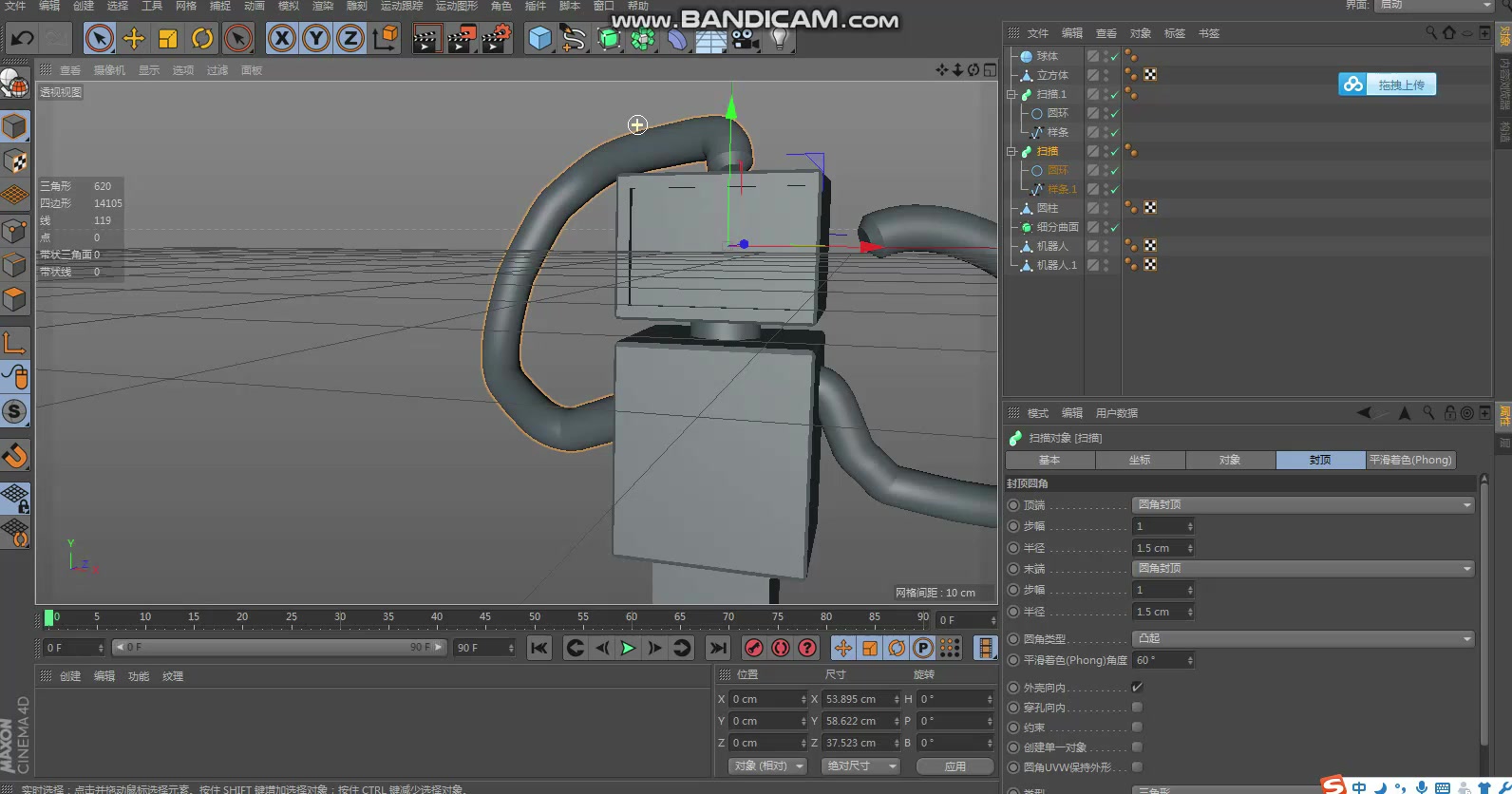Viewport: 1512px width, 794px height.
Task: Add a cube primitive object
Action: point(539,39)
